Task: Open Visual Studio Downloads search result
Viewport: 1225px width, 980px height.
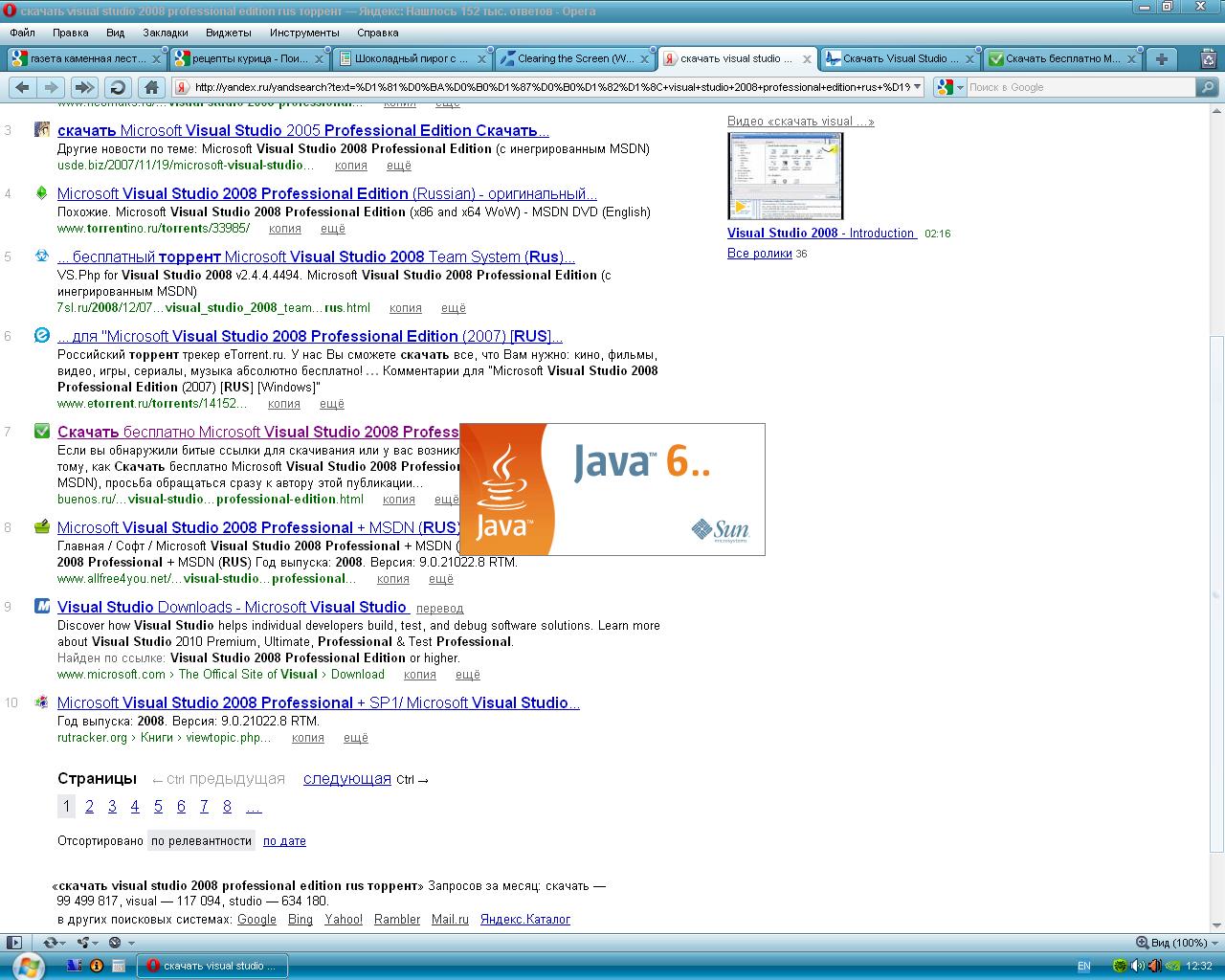Action: coord(232,607)
